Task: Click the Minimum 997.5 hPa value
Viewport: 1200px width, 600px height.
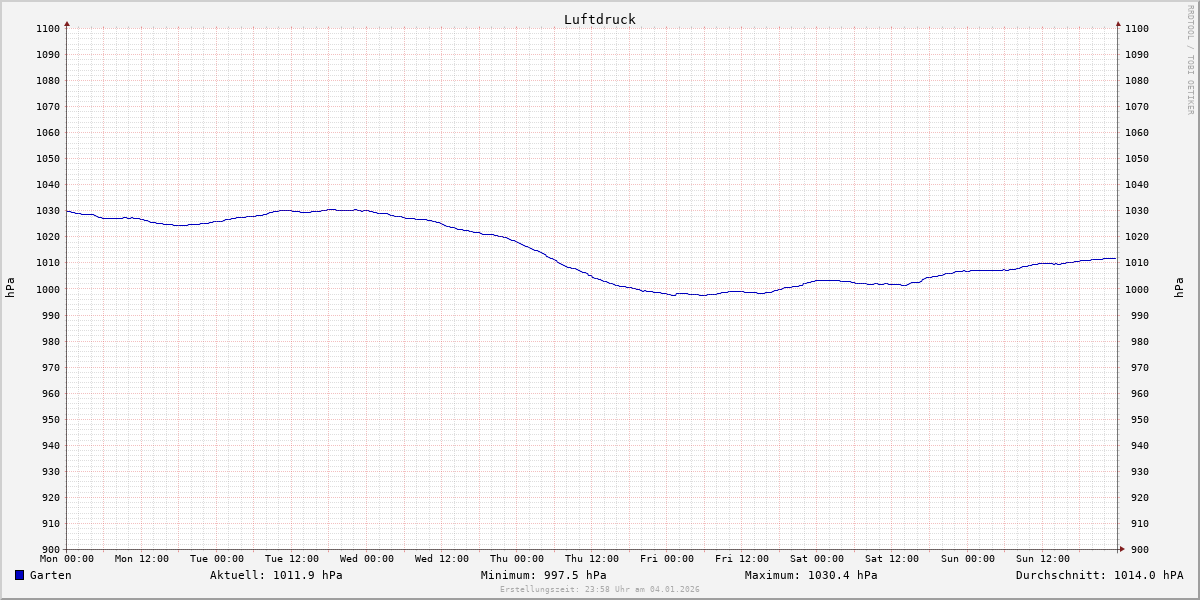Action: [x=543, y=575]
